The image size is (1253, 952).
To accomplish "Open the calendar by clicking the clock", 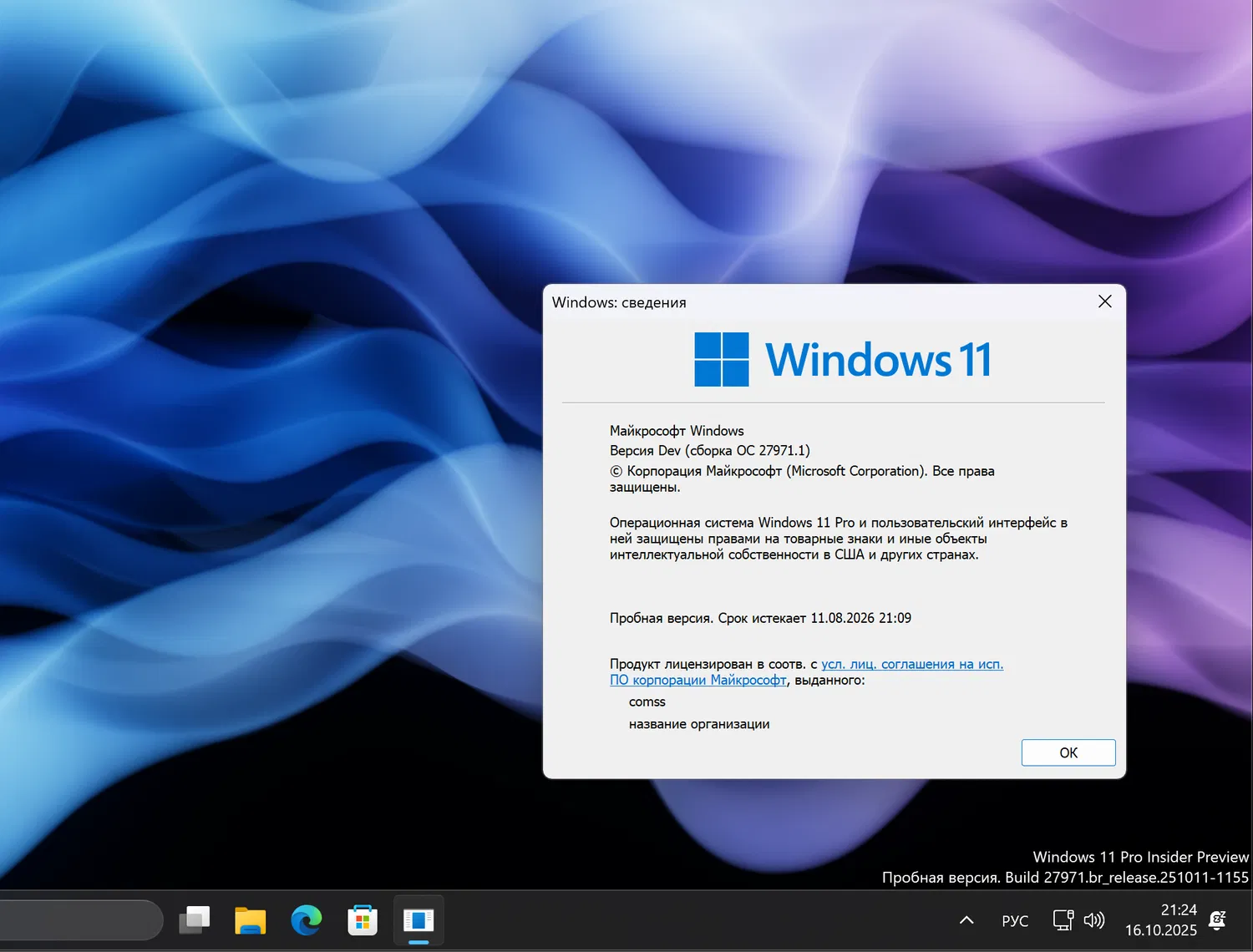I will click(1160, 919).
